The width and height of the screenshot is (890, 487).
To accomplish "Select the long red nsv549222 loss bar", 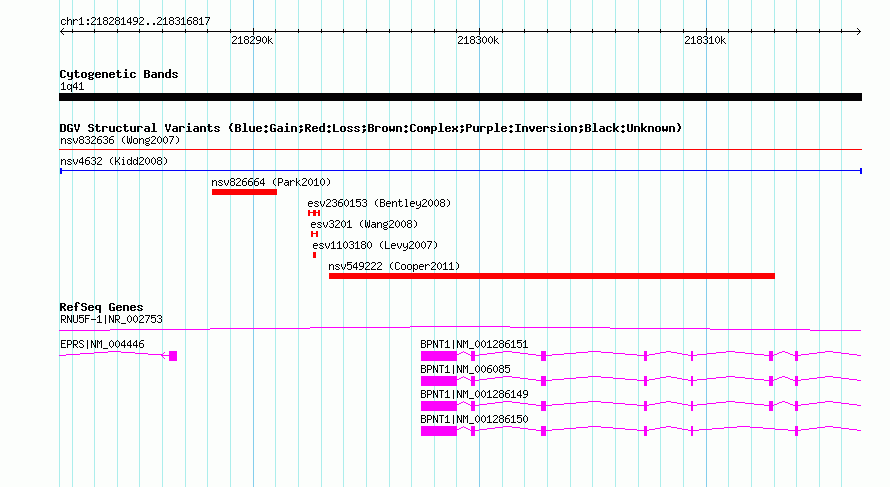I will click(552, 276).
